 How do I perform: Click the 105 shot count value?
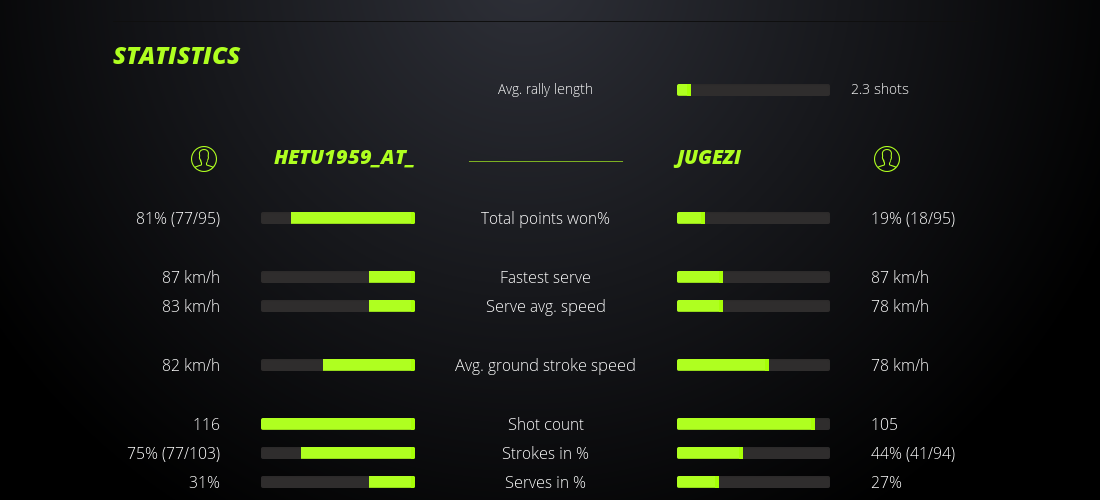tap(885, 424)
